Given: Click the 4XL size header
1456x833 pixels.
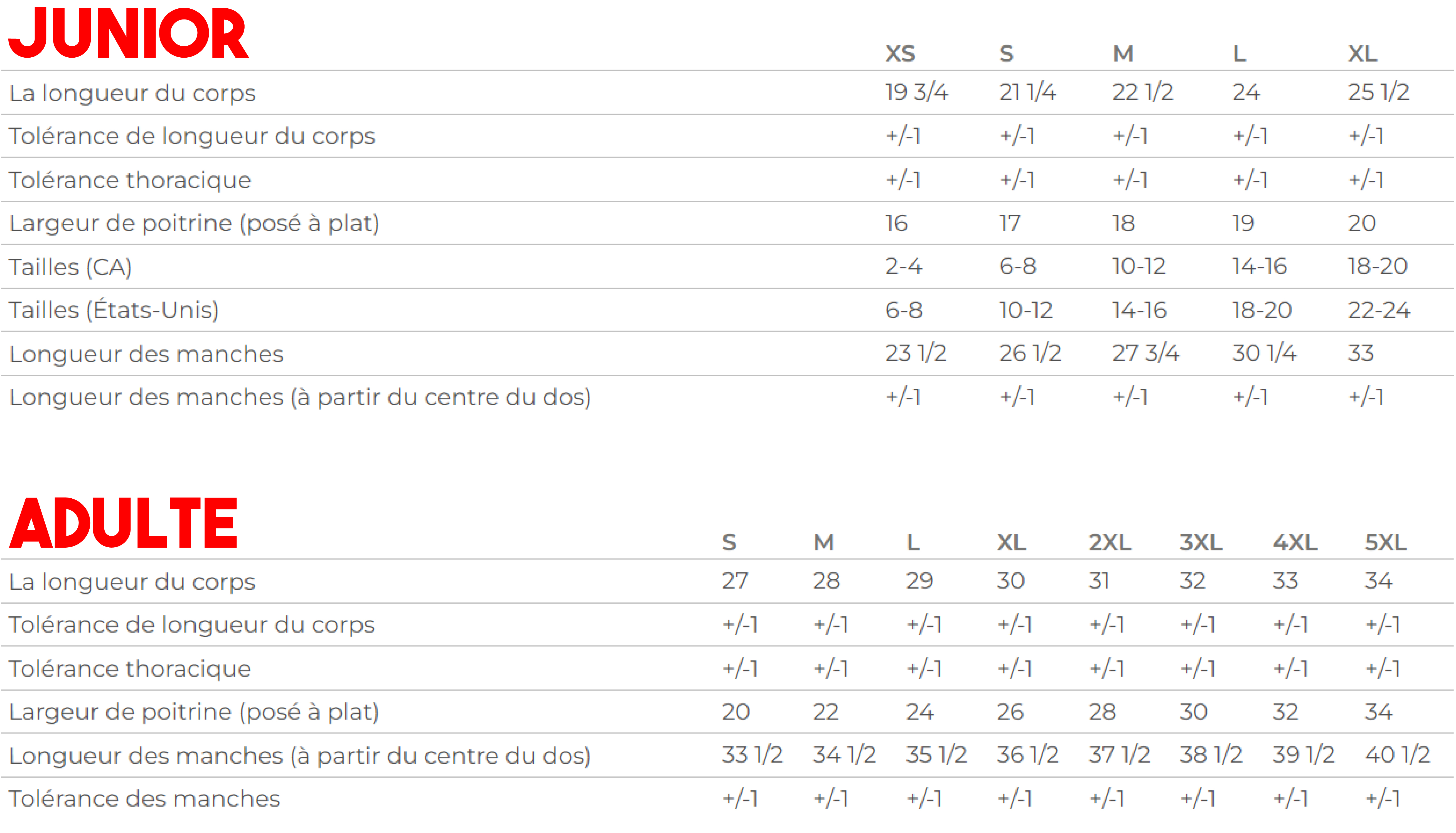Looking at the screenshot, I should 1295,542.
